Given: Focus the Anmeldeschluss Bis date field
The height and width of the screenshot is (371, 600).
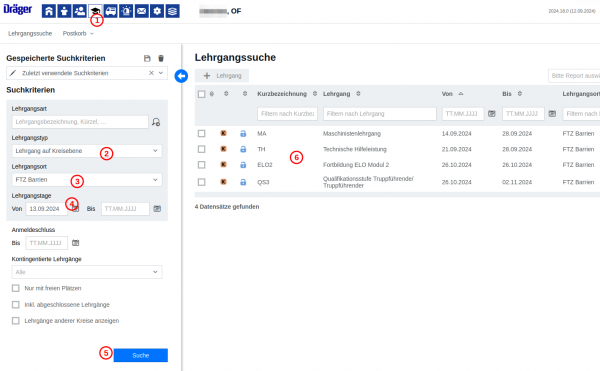Looking at the screenshot, I should click(47, 243).
